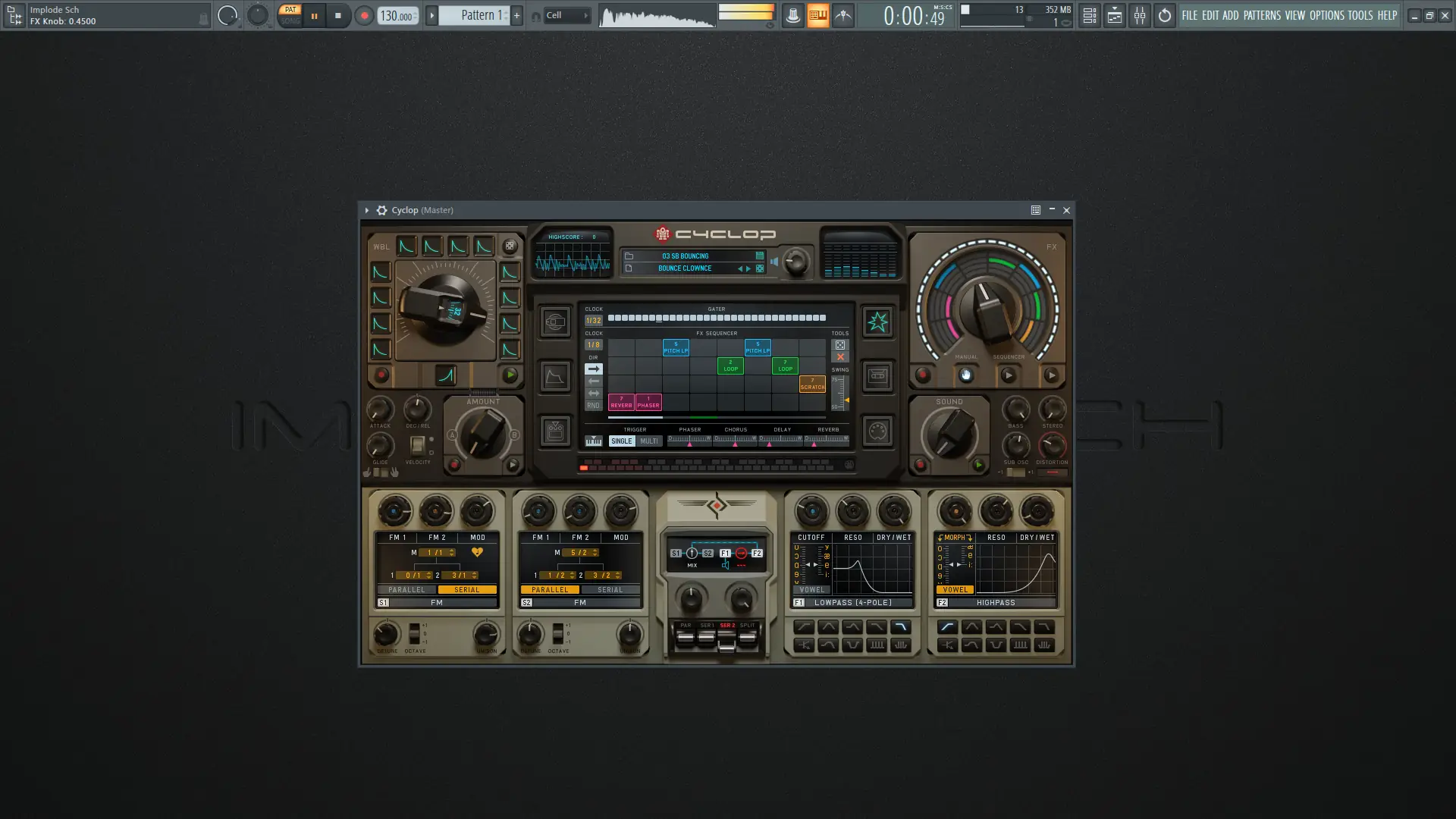Open the Cell snap dropdown
Image resolution: width=1456 pixels, height=819 pixels.
coord(567,15)
